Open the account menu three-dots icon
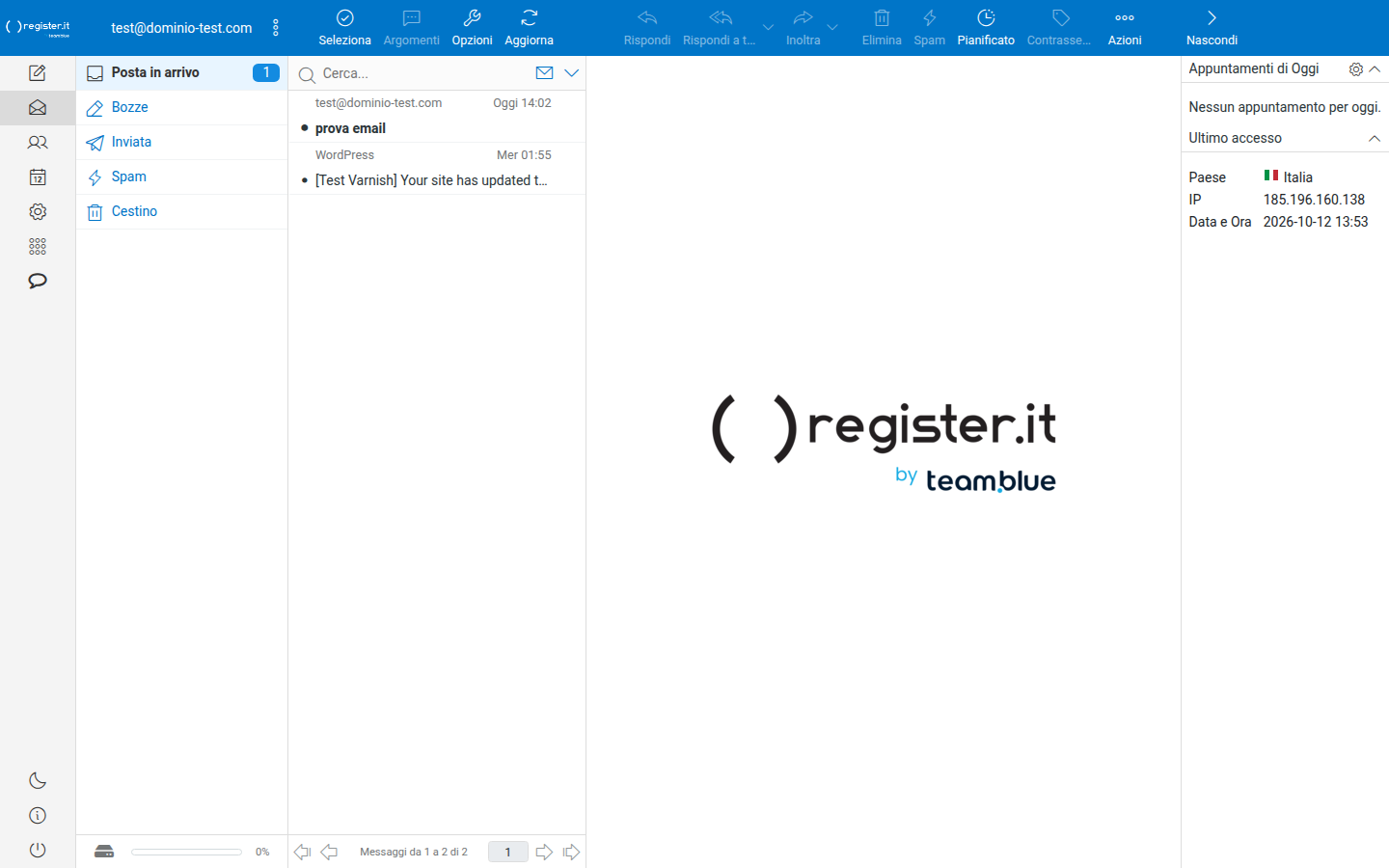The height and width of the screenshot is (868, 1389). point(276,28)
